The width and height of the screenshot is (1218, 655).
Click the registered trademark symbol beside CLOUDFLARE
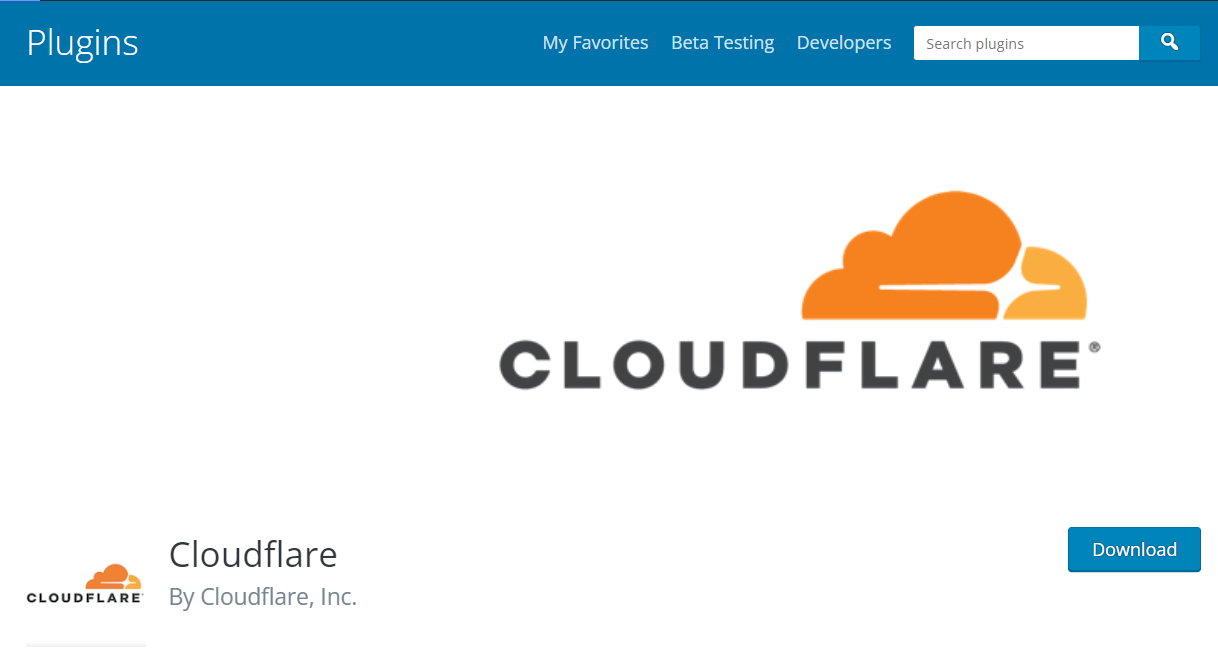tap(1095, 347)
